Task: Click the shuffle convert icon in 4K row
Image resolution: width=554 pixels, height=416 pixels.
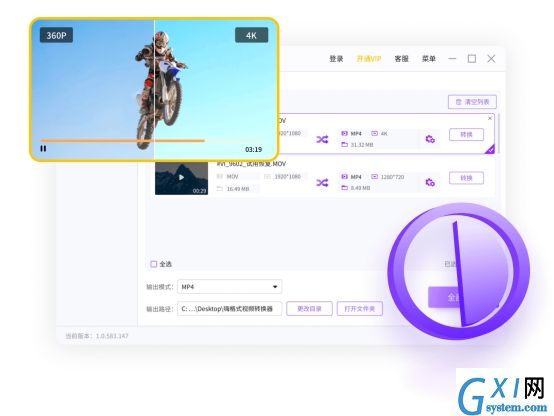Action: click(322, 139)
